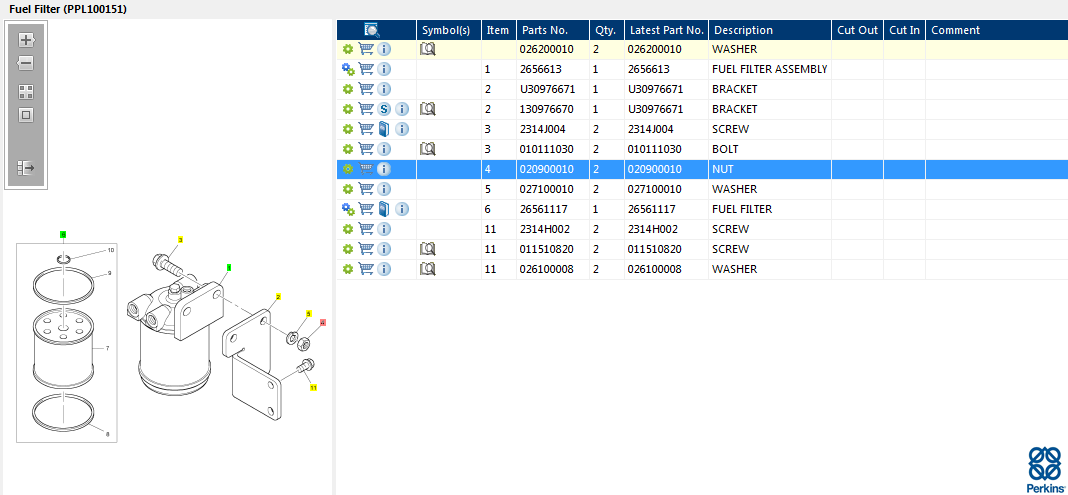This screenshot has height=495, width=1068.
Task: Select callout 2 on the bracket
Action: coord(278,297)
